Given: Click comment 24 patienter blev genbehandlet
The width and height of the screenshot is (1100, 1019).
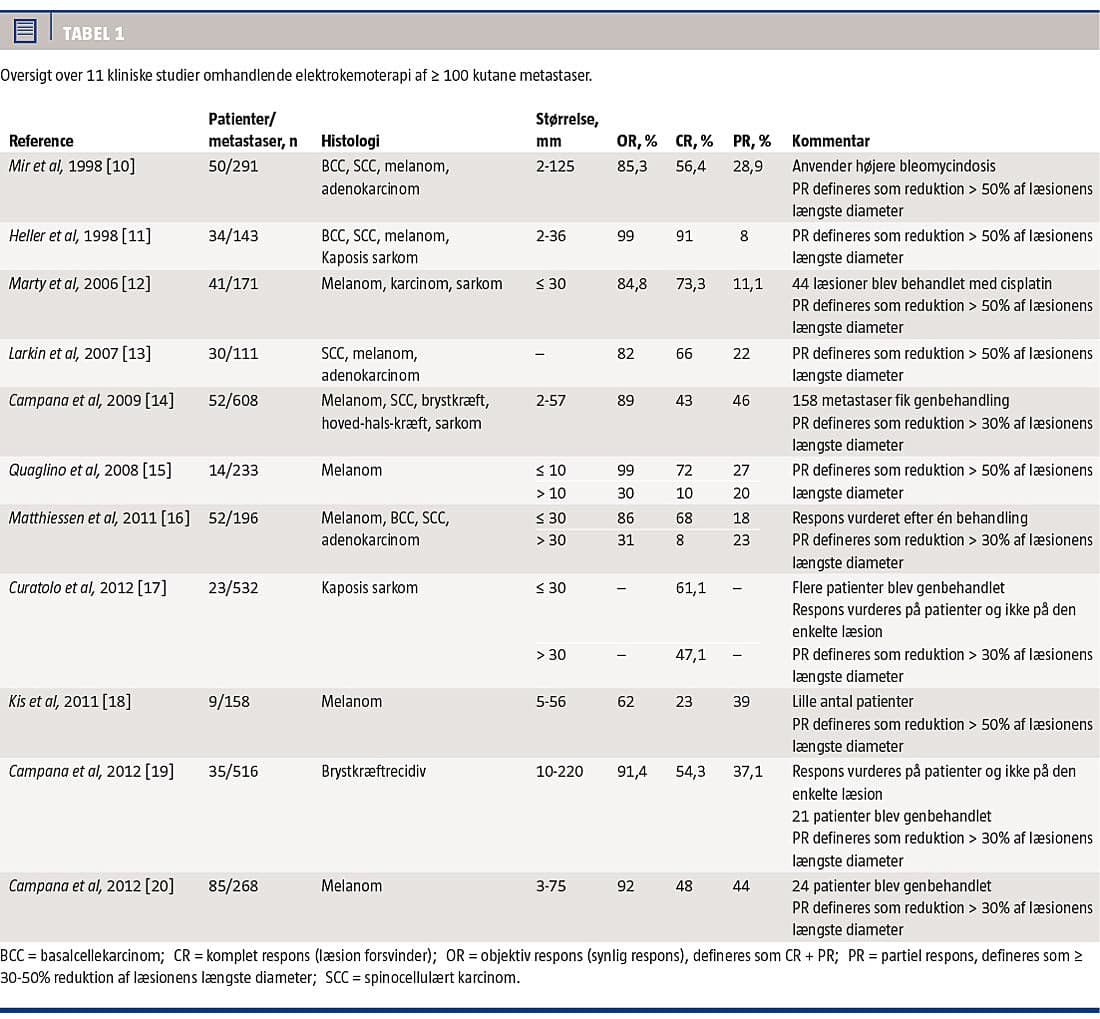Looking at the screenshot, I should (892, 886).
